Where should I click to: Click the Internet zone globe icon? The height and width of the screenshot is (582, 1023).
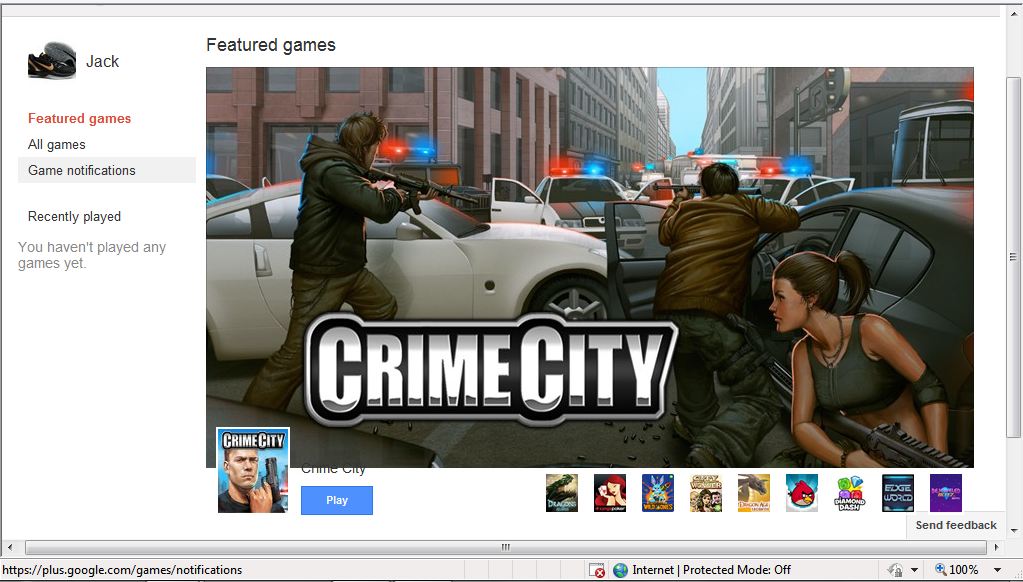coord(620,570)
